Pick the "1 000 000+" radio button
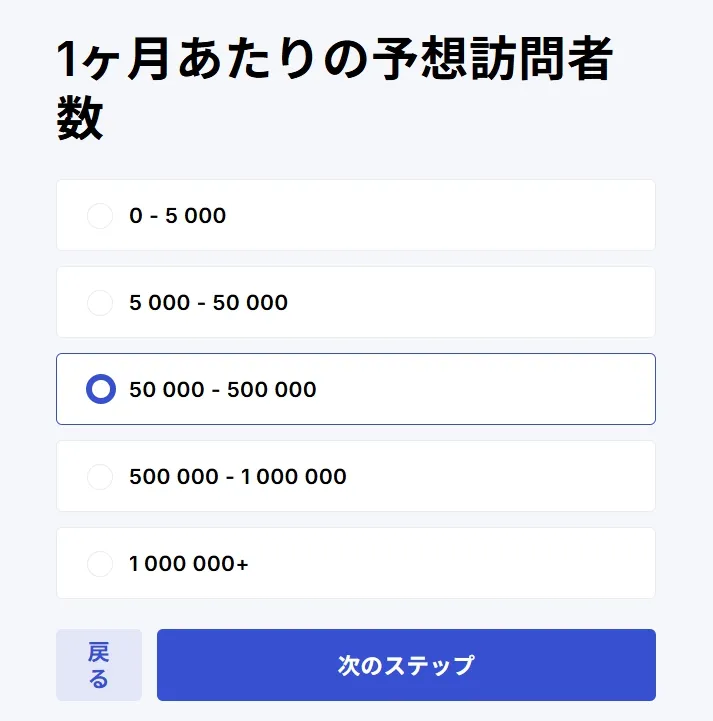Image resolution: width=713 pixels, height=721 pixels. (x=100, y=564)
